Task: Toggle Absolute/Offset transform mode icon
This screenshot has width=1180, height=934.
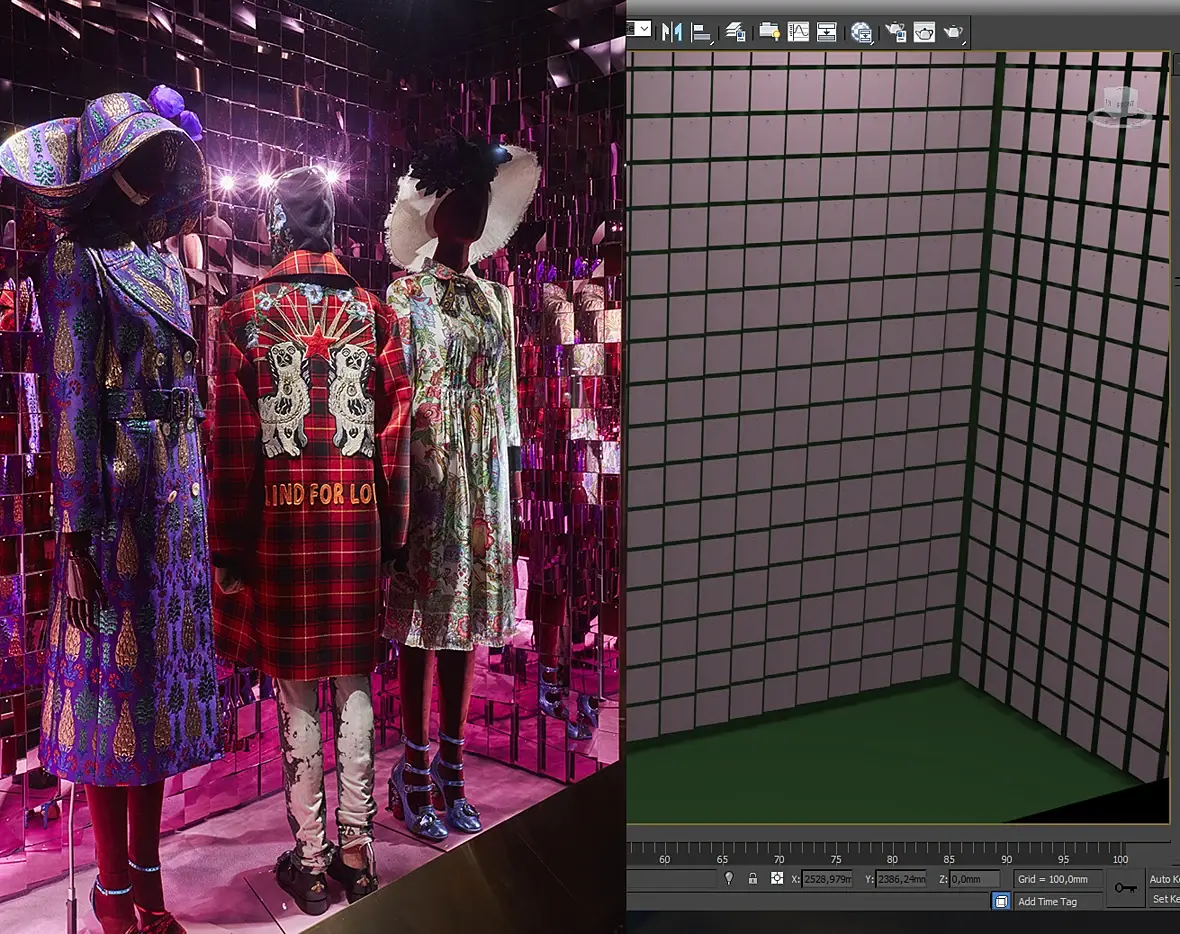Action: 776,878
